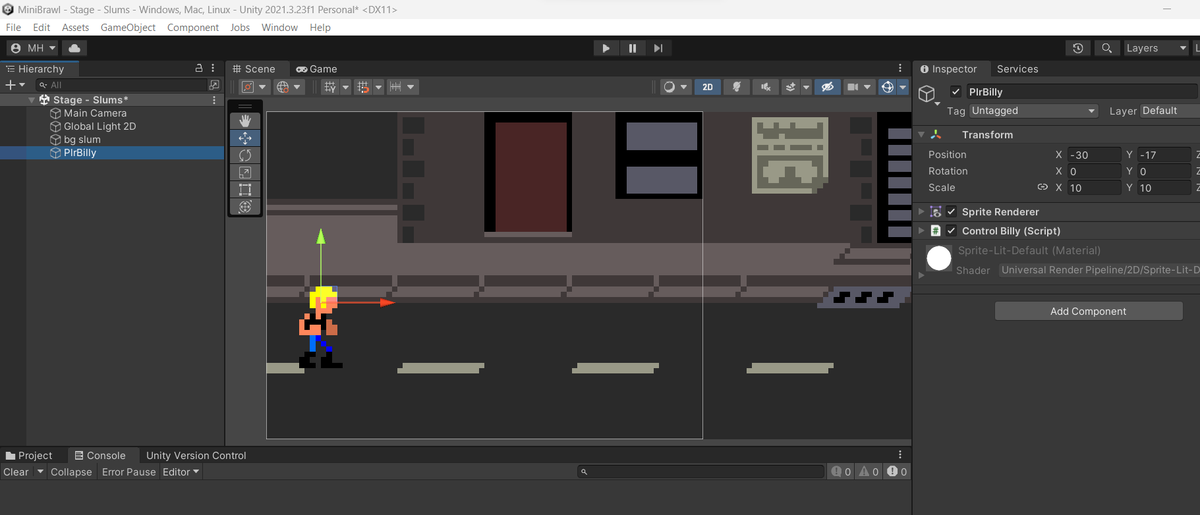Click the Add Component button
This screenshot has width=1200, height=515.
point(1088,311)
